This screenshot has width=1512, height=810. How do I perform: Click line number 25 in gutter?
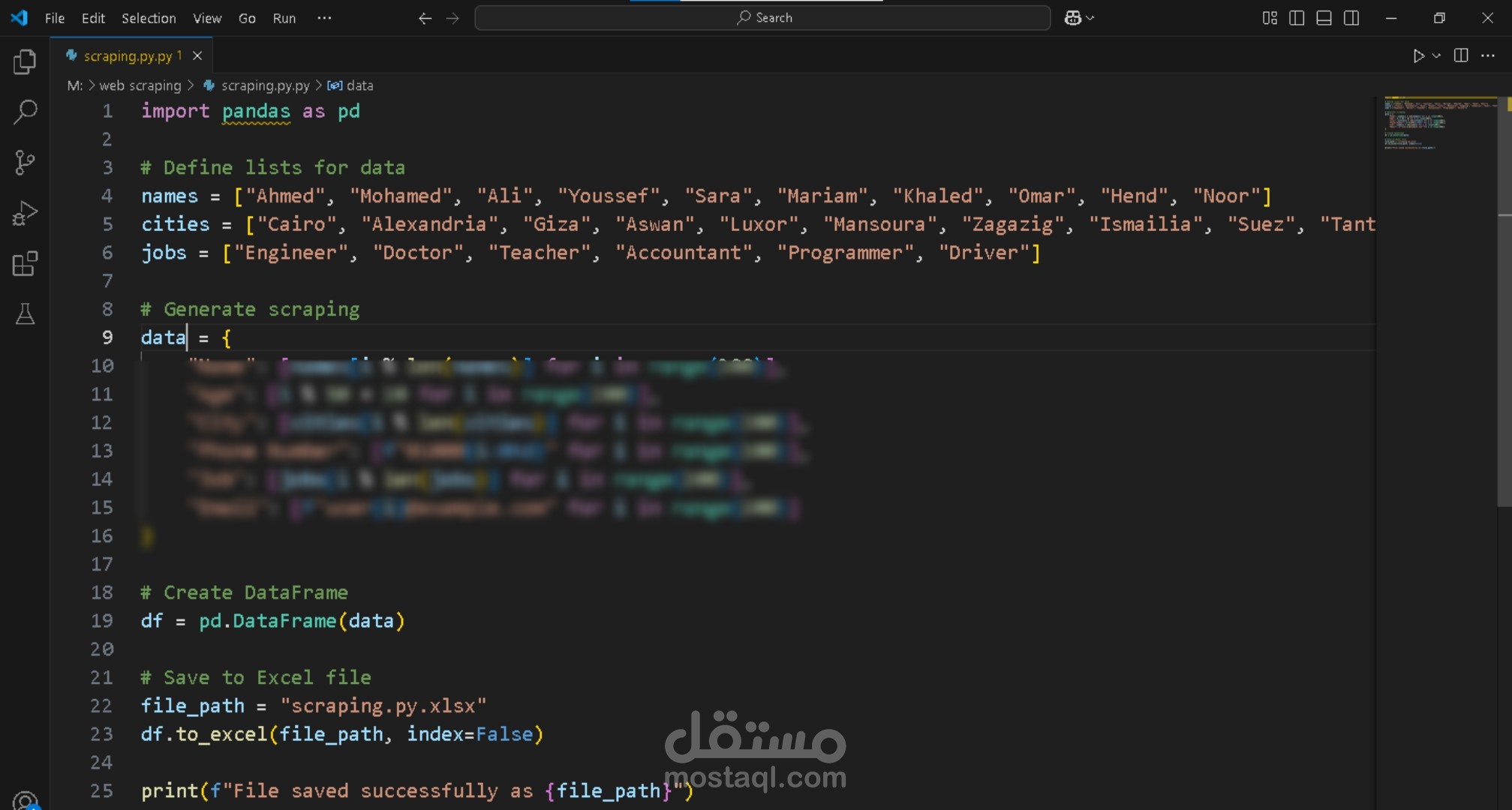pyautogui.click(x=101, y=790)
